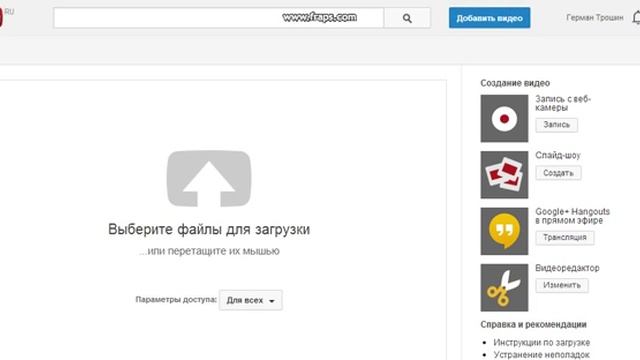Click the 'Запись с веб-камеры' label

[562, 103]
